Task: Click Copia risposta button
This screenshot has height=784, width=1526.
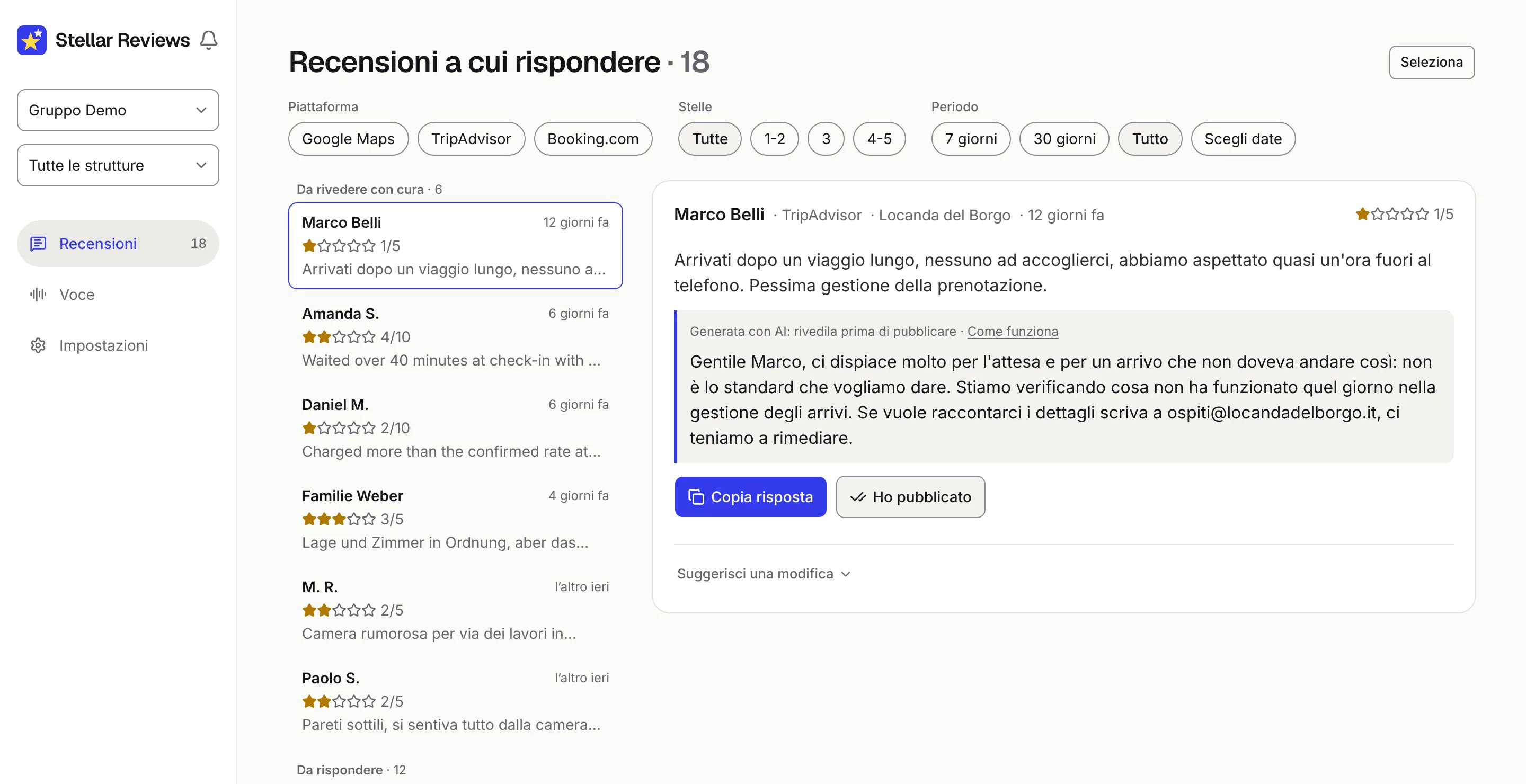Action: (750, 497)
